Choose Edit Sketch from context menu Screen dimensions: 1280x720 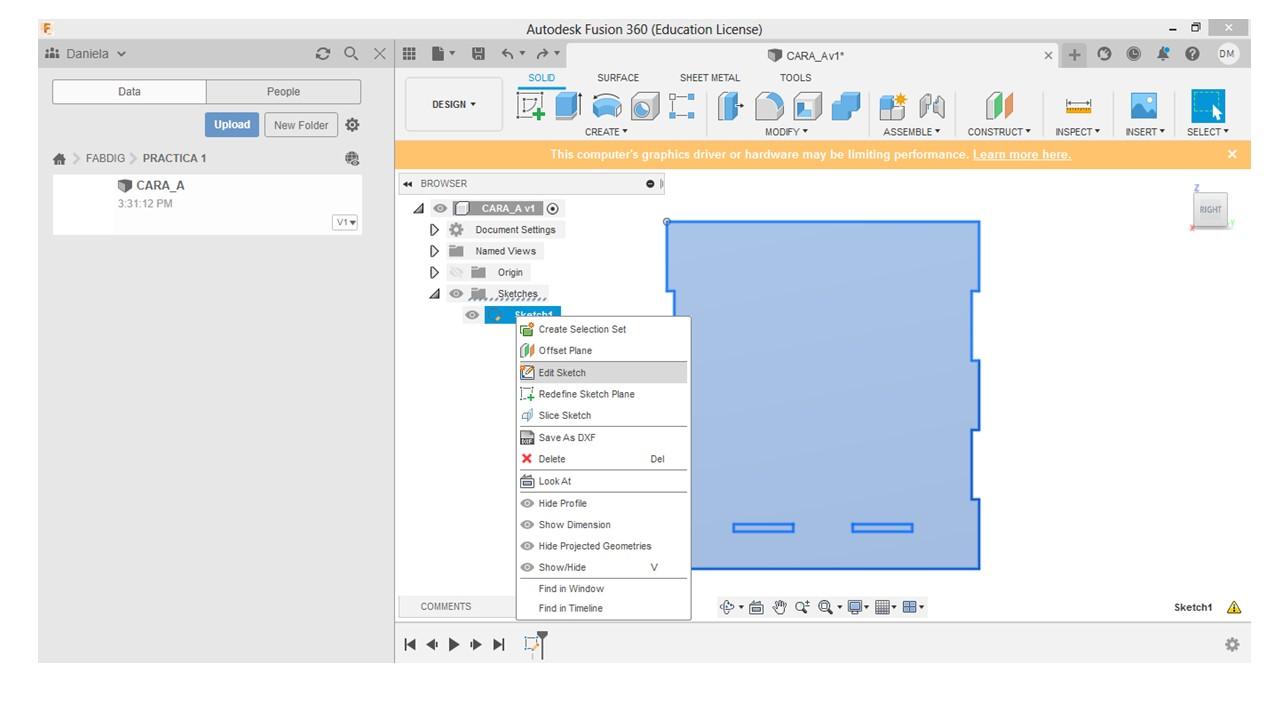pyautogui.click(x=603, y=372)
